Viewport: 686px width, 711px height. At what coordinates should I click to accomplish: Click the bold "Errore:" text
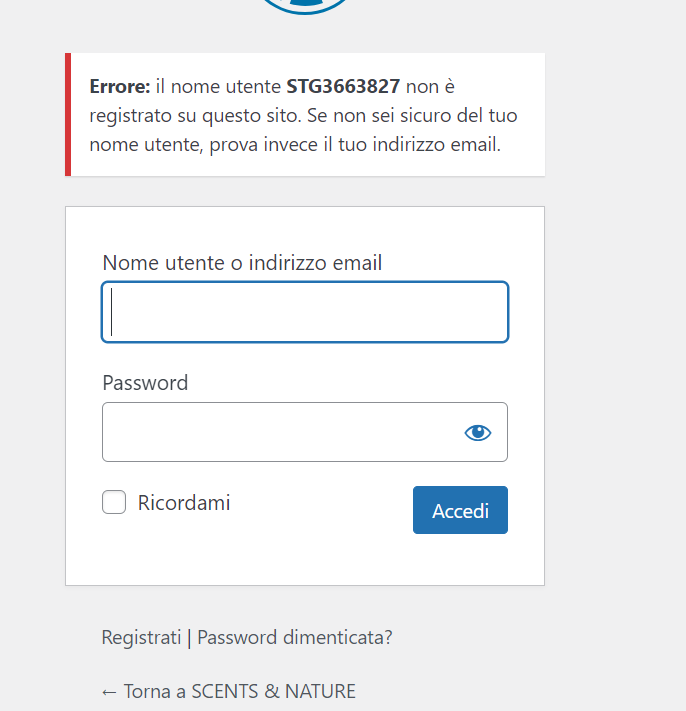120,87
